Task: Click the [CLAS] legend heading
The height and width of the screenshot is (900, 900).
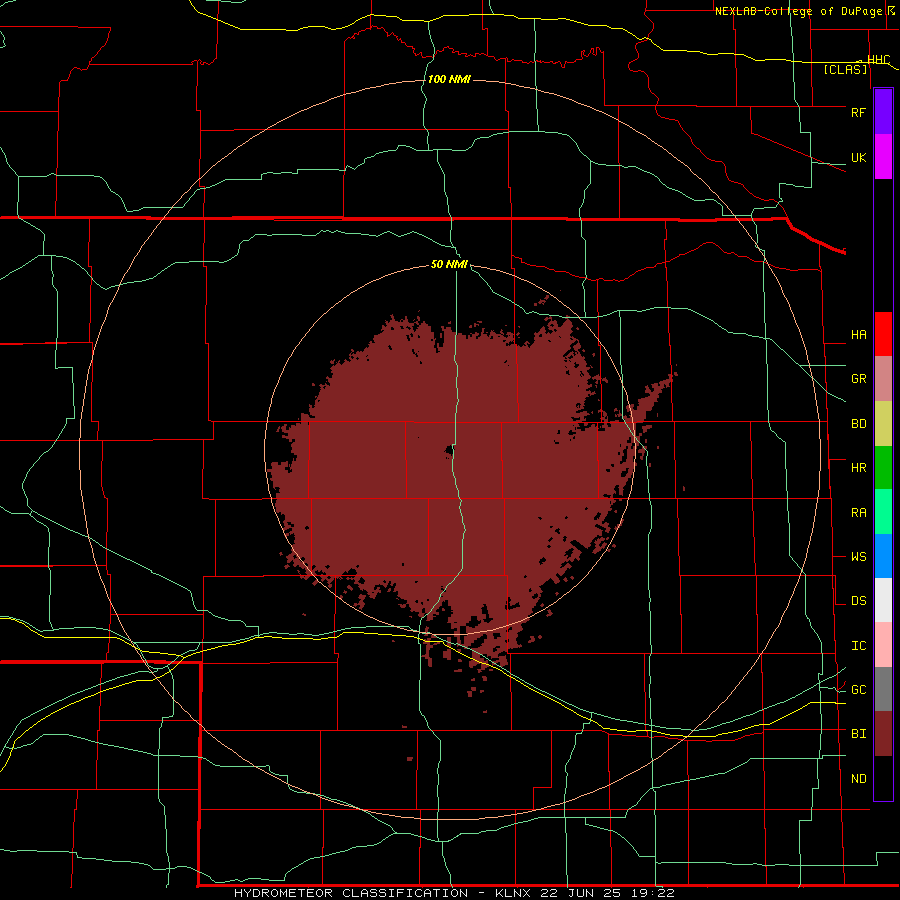Action: tap(845, 69)
